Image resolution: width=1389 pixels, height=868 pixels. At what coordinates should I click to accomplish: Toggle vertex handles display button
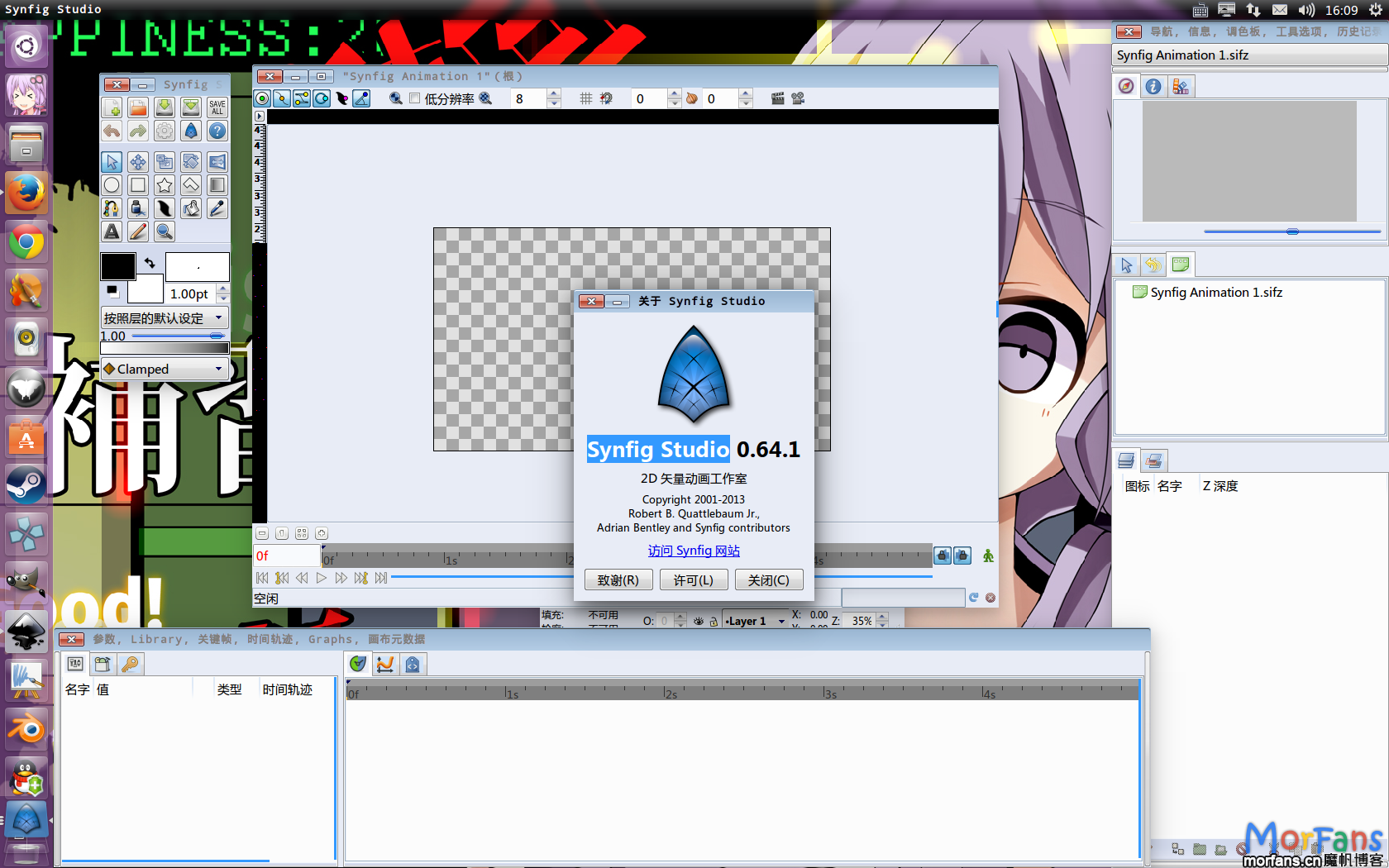pyautogui.click(x=282, y=98)
